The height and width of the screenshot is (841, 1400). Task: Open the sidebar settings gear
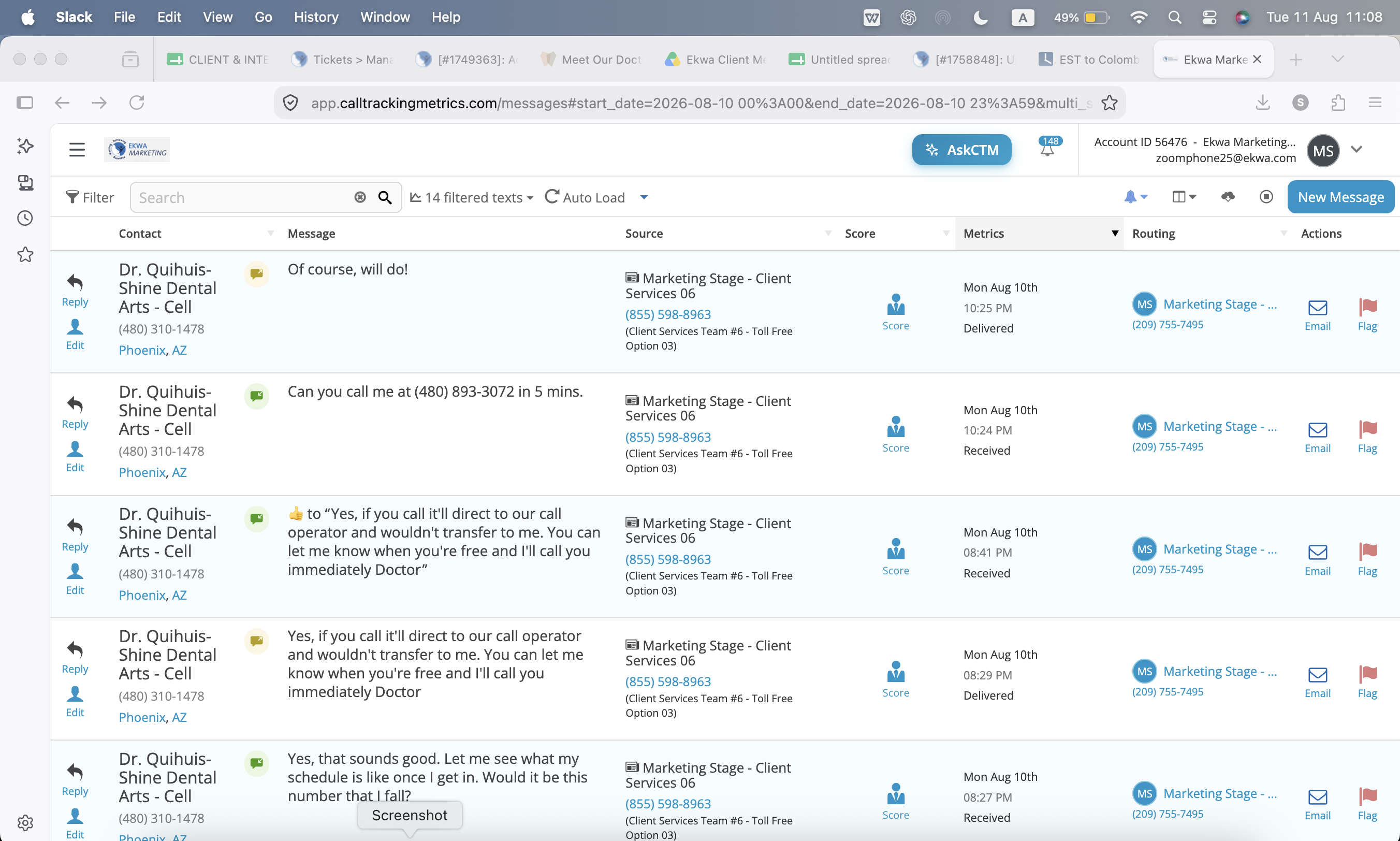pos(25,822)
